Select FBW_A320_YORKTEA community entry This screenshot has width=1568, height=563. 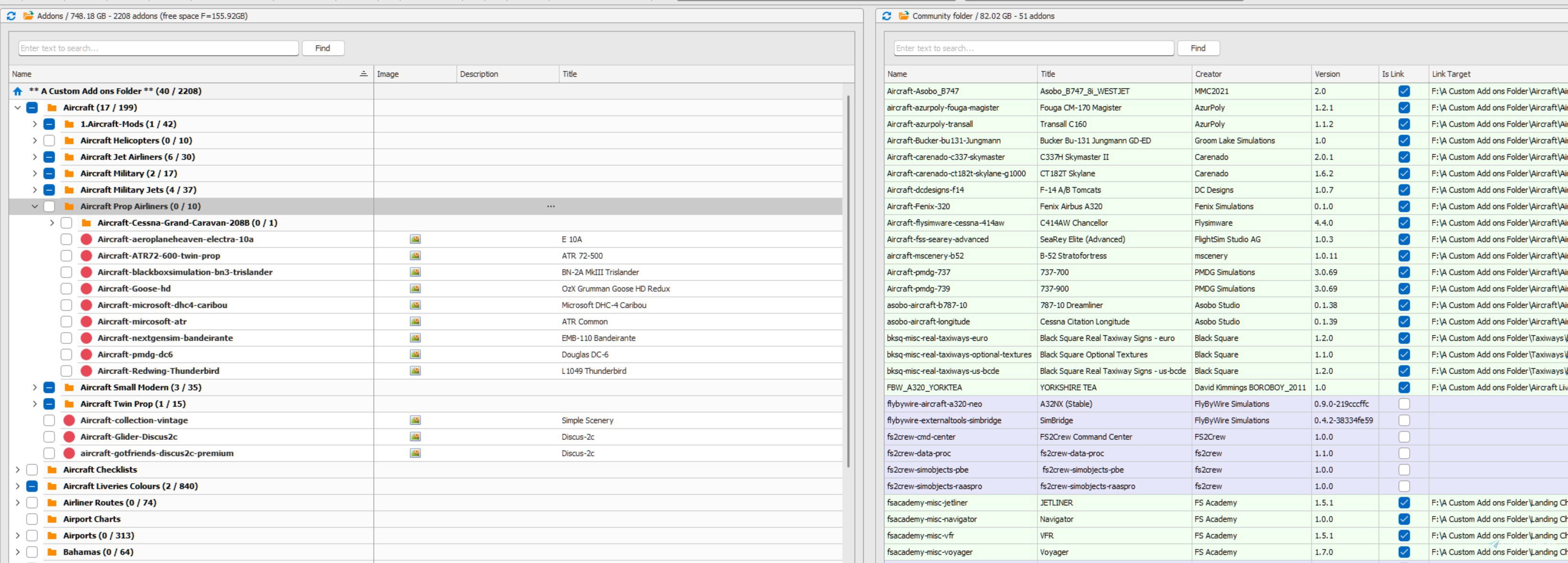pyautogui.click(x=1225, y=387)
